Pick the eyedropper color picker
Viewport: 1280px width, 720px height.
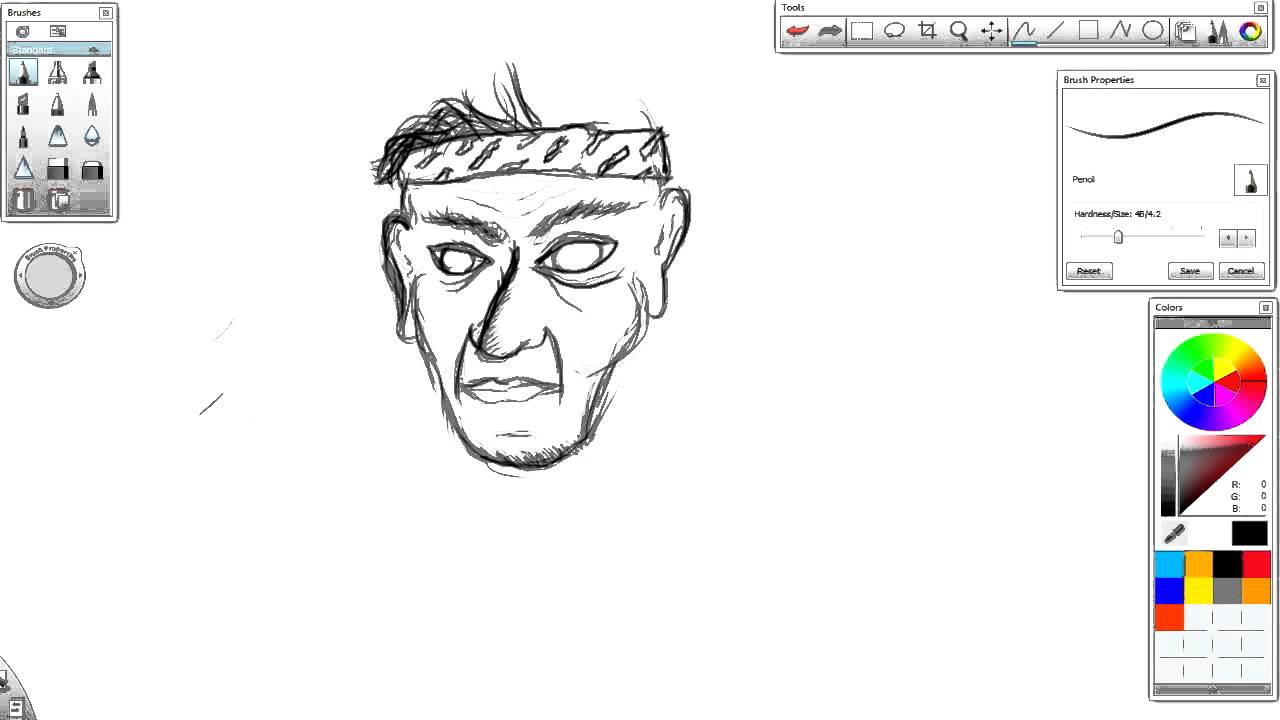point(1174,533)
